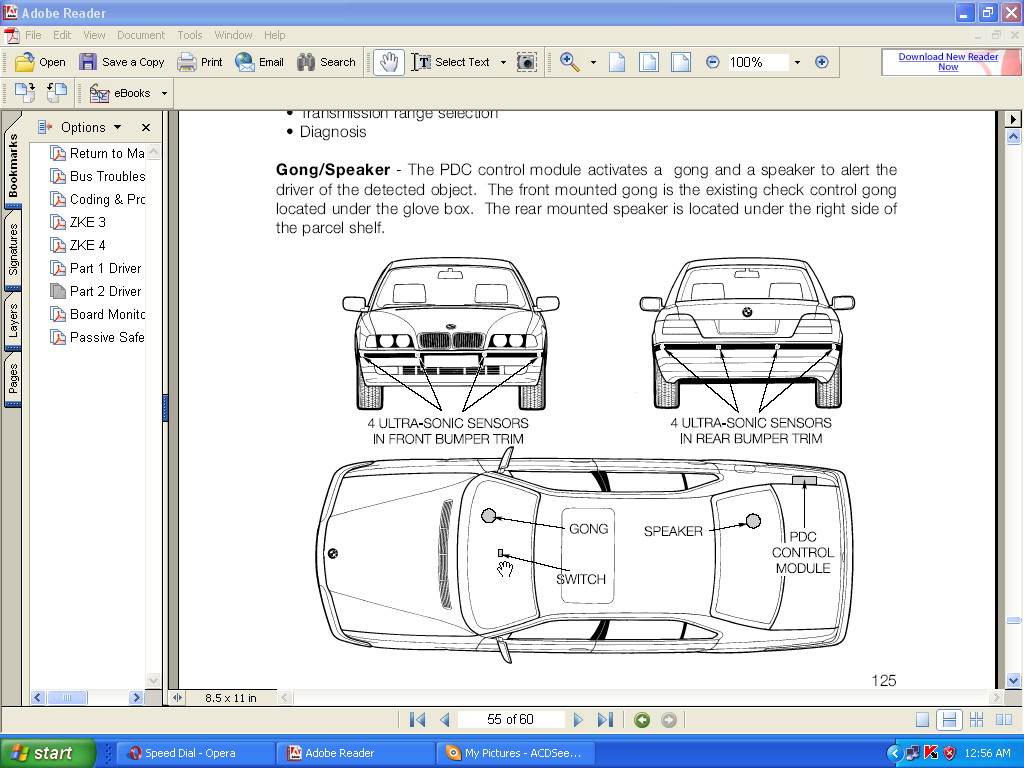Viewport: 1024px width, 768px height.
Task: Activate the Select Text tool
Action: pyautogui.click(x=451, y=62)
